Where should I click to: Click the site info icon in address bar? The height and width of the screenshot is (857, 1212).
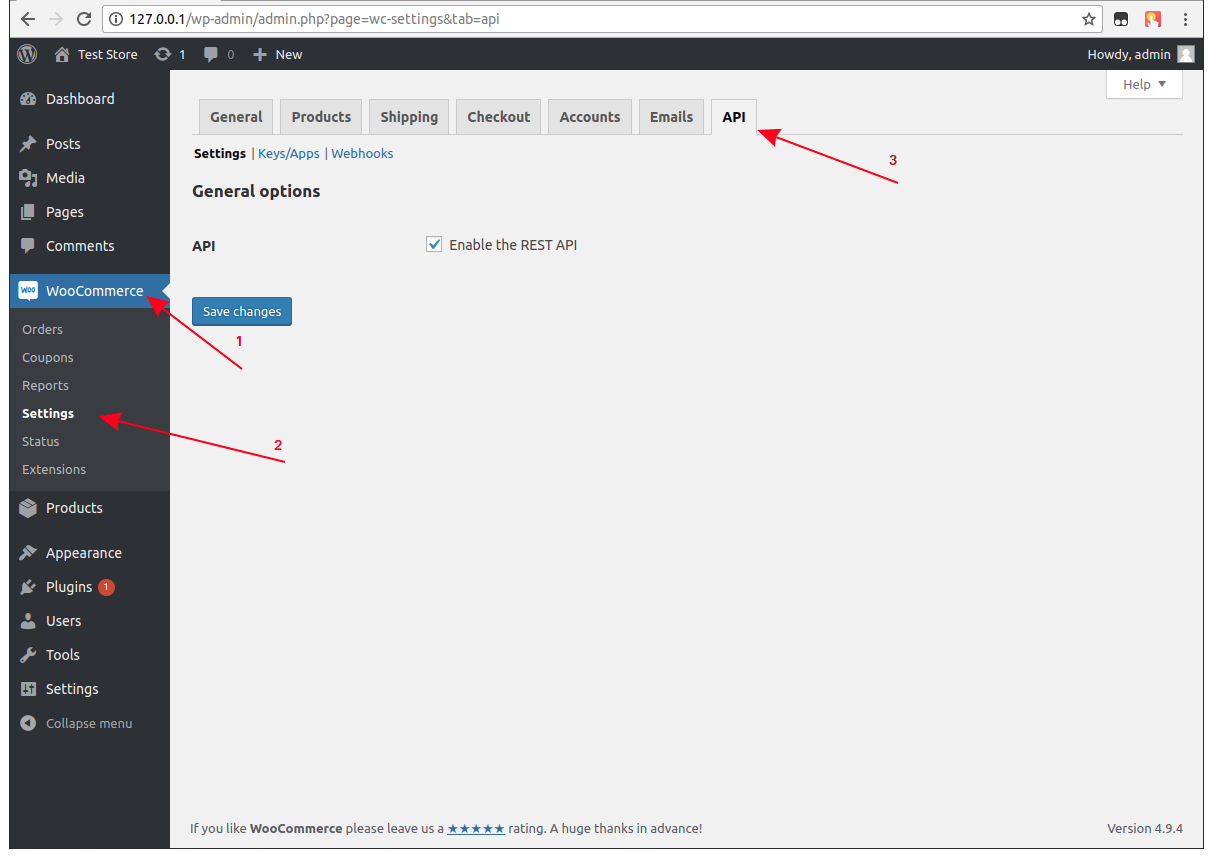pos(117,19)
